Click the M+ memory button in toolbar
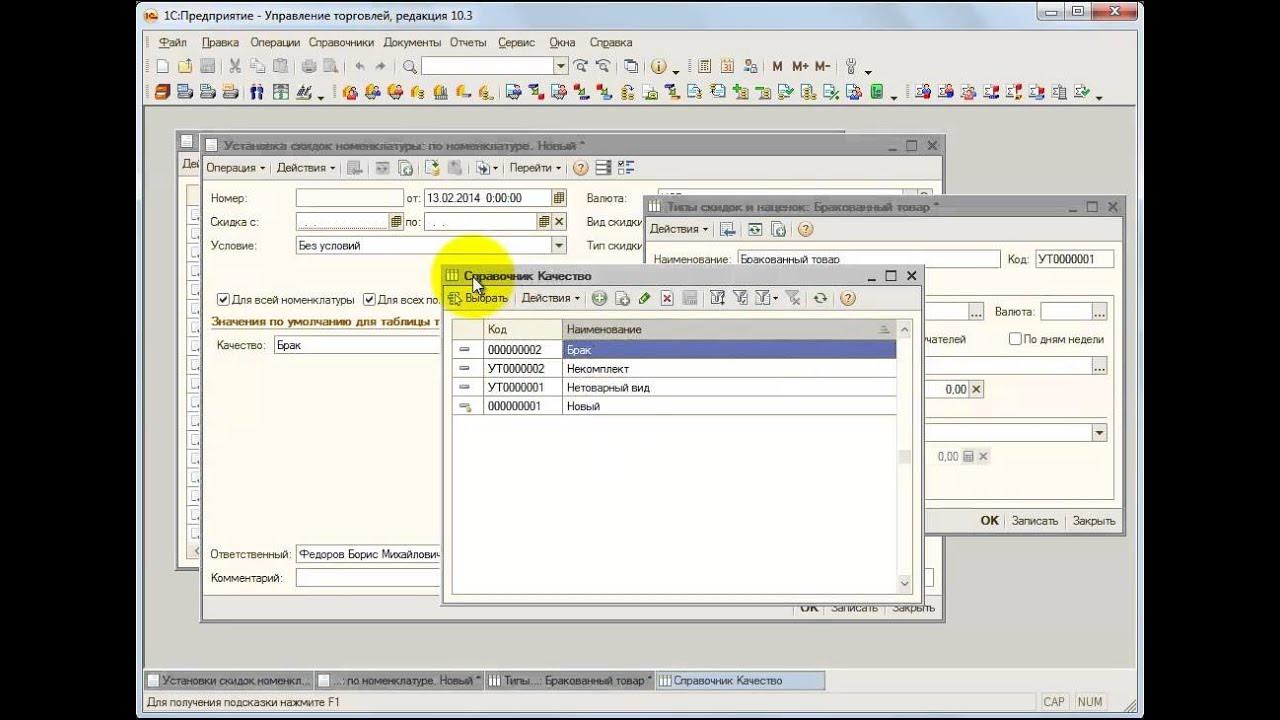The height and width of the screenshot is (720, 1280). [800, 67]
